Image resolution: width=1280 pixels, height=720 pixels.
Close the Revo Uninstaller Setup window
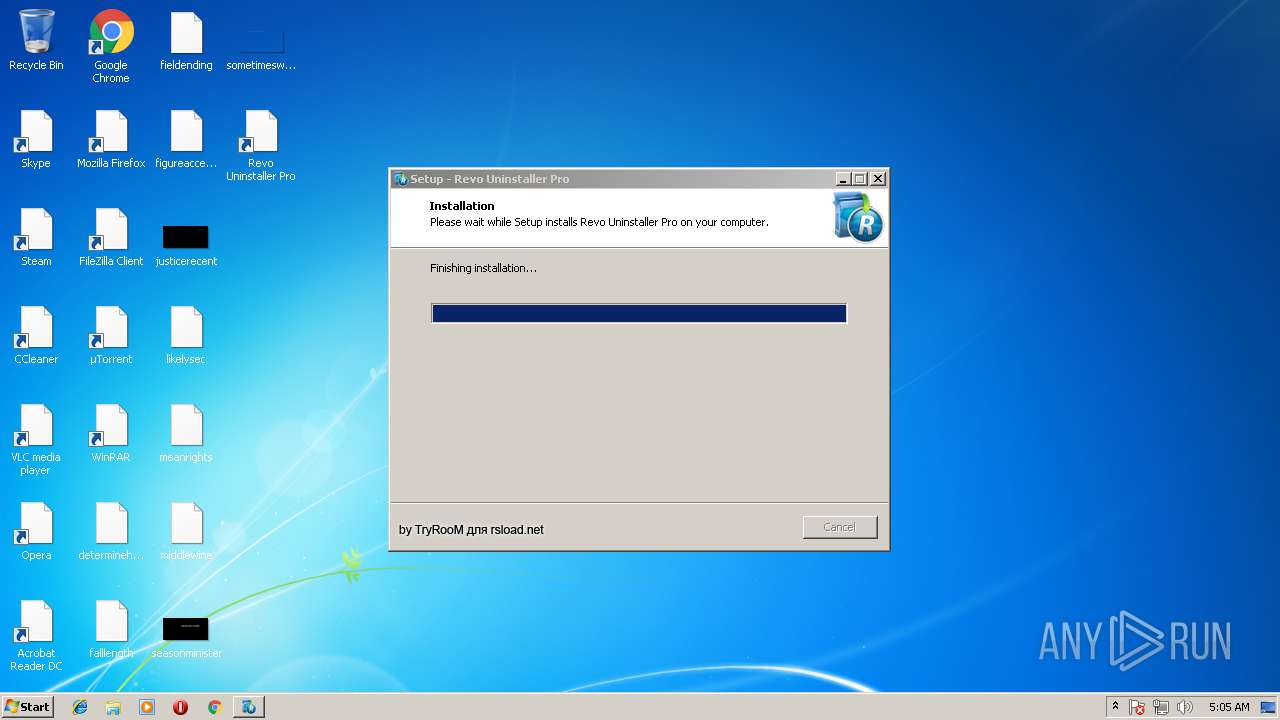tap(878, 179)
